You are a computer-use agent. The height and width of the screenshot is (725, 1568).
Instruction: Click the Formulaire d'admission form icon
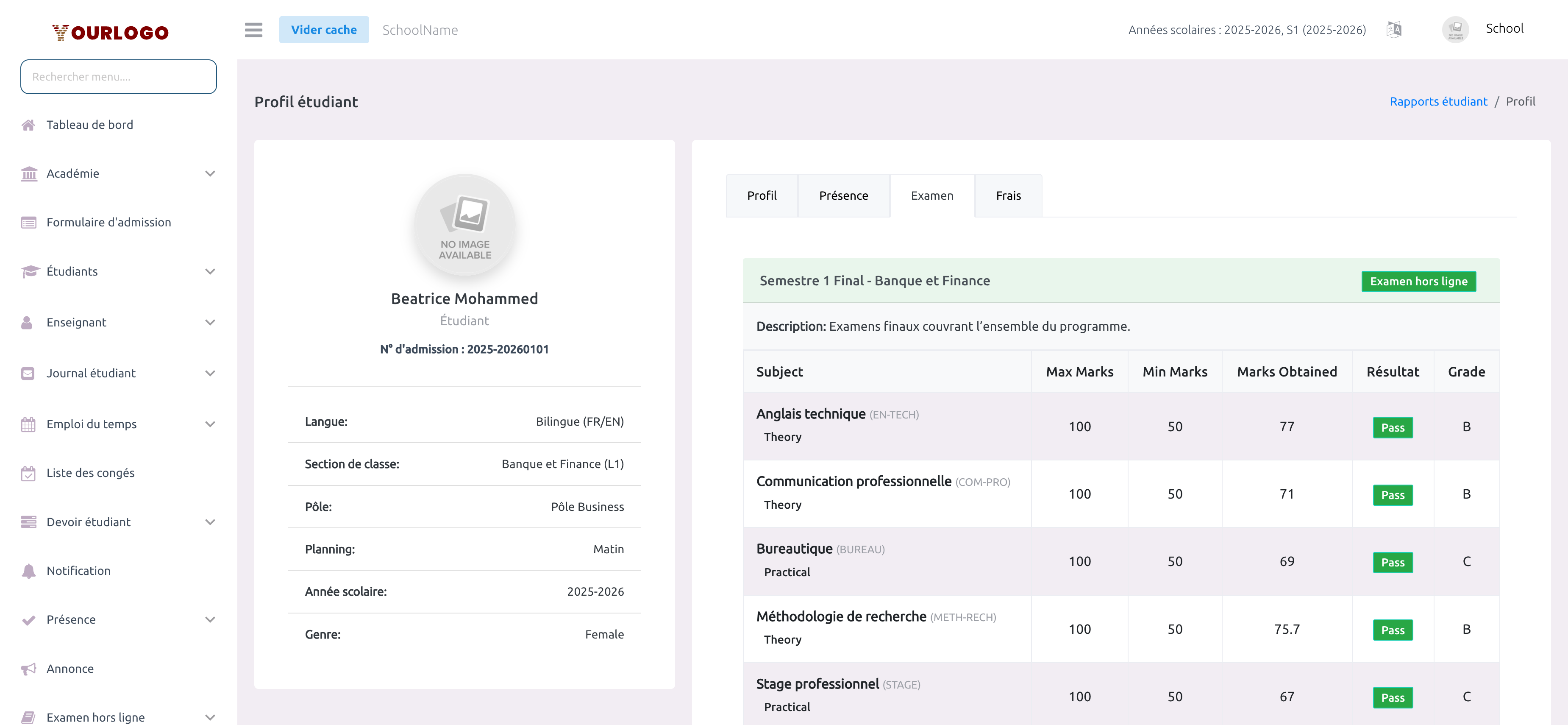(28, 222)
